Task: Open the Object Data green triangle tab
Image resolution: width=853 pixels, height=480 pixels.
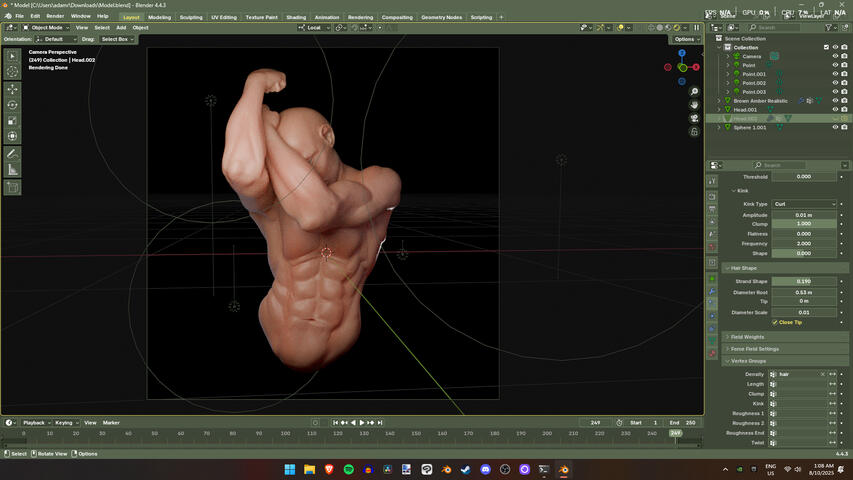Action: [x=712, y=341]
